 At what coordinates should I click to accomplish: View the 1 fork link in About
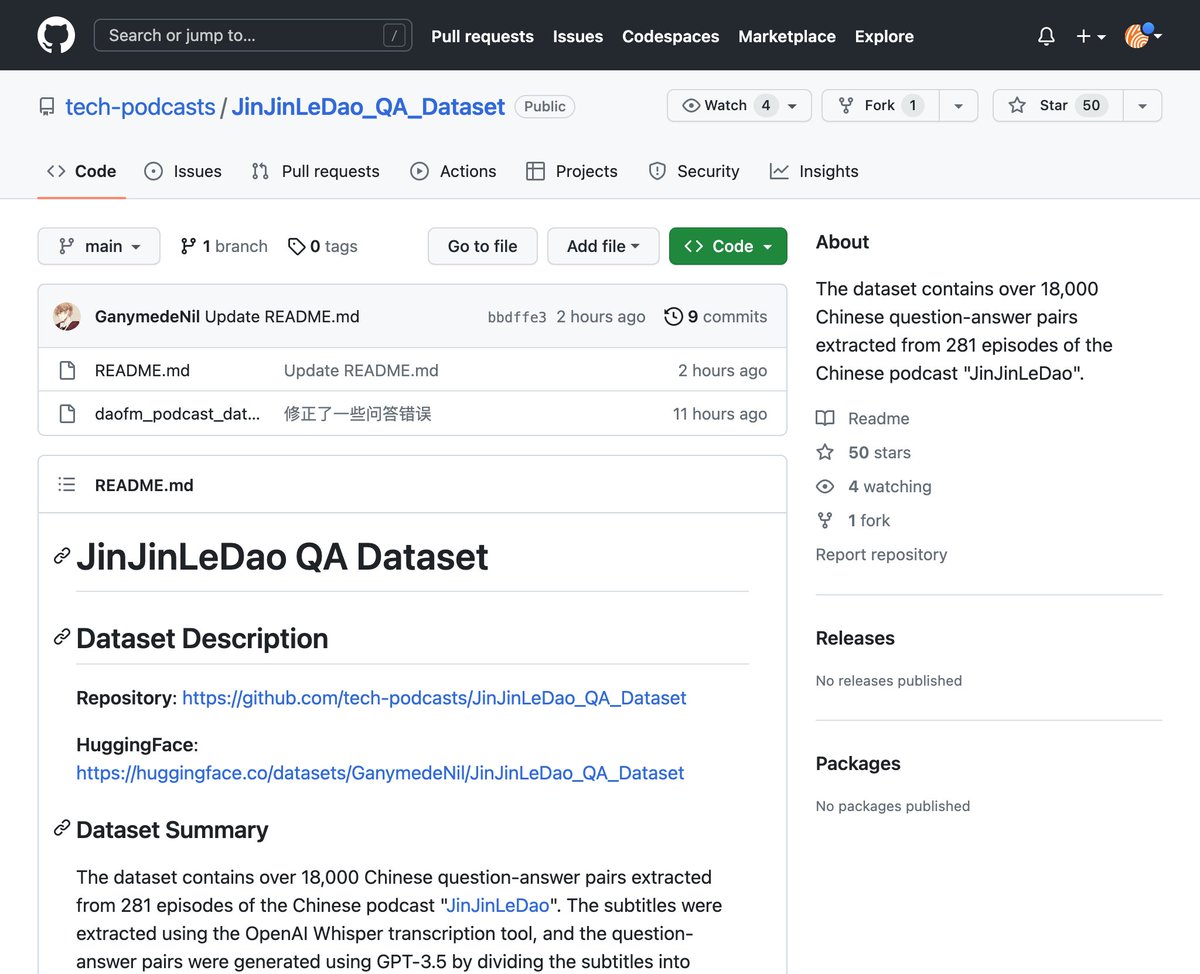853,520
